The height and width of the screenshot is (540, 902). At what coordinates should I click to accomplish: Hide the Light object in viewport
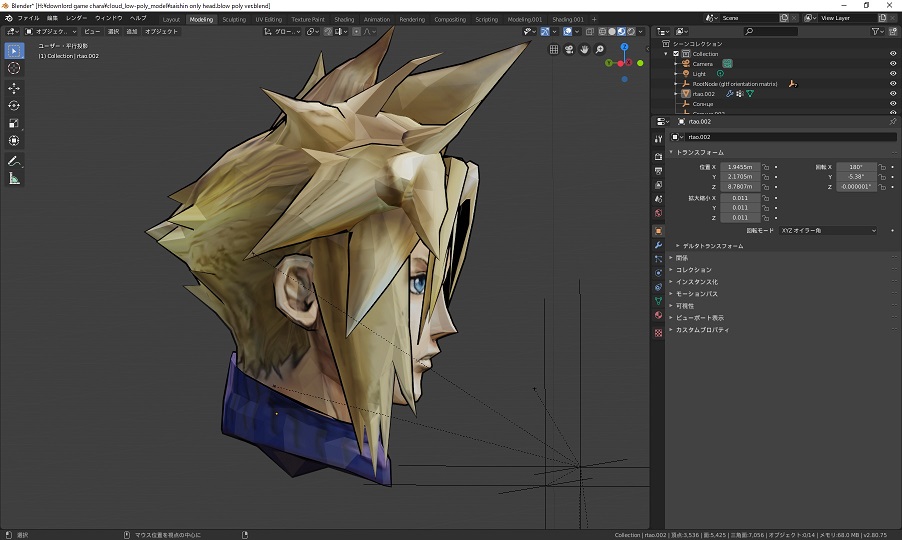click(893, 74)
